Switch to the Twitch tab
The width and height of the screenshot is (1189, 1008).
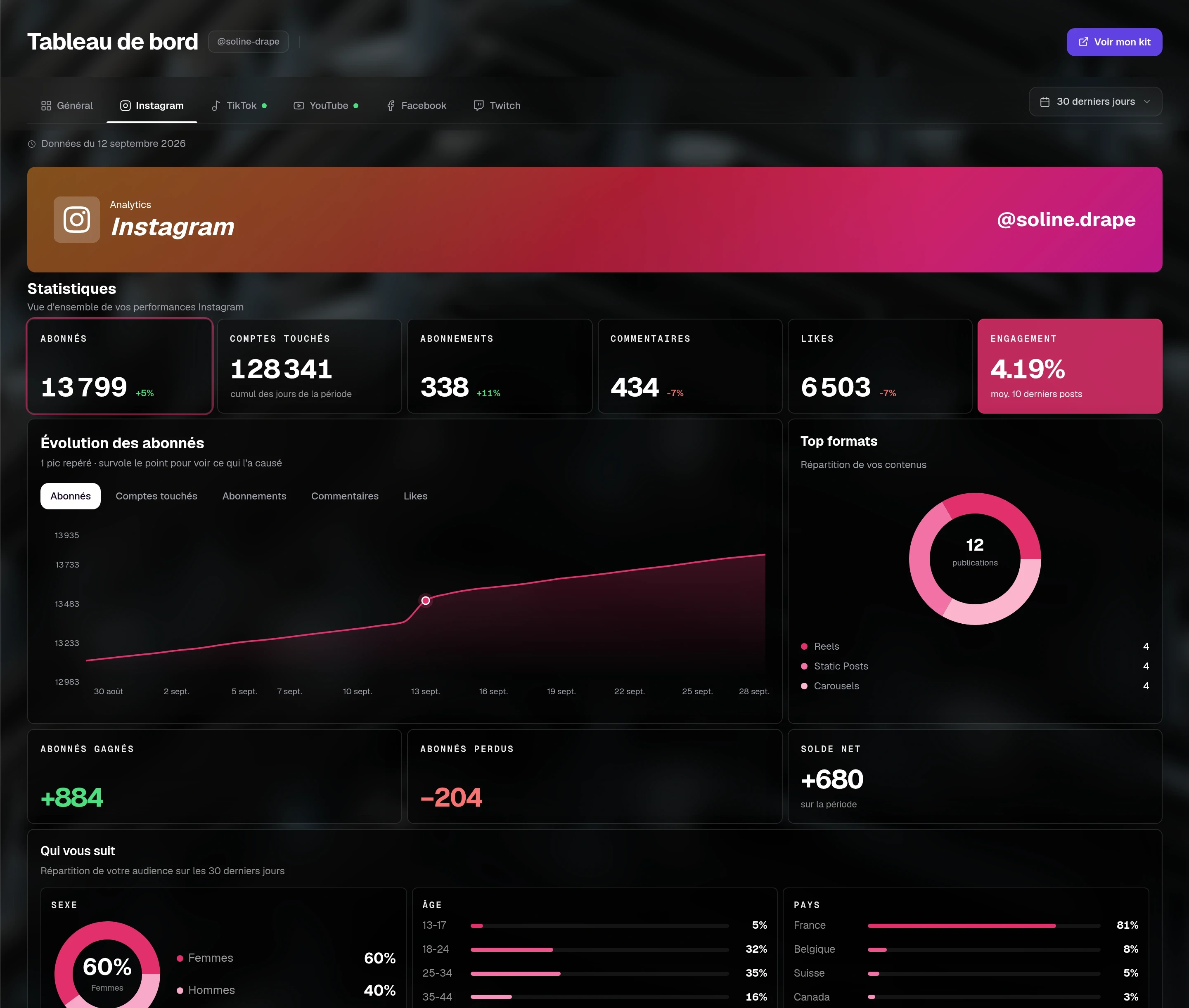[x=497, y=106]
